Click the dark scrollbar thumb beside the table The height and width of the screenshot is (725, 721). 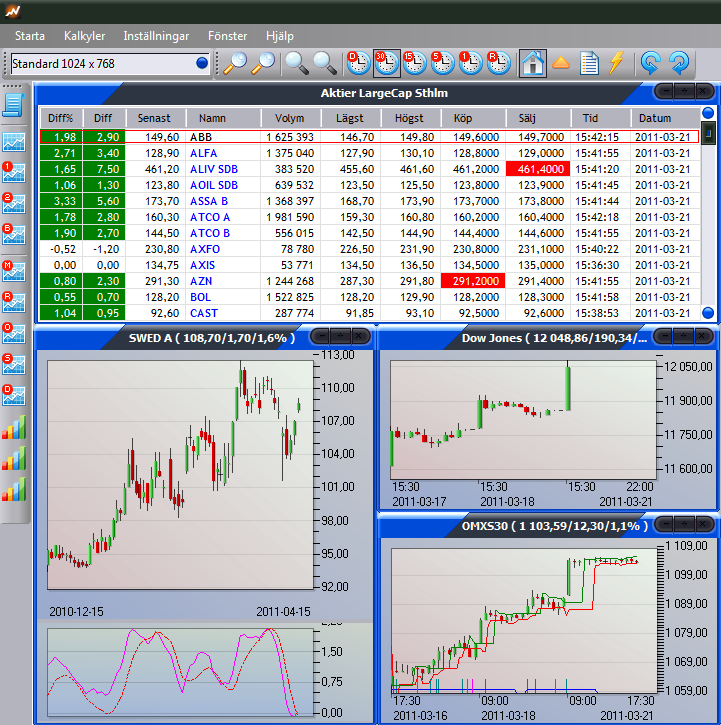(708, 133)
